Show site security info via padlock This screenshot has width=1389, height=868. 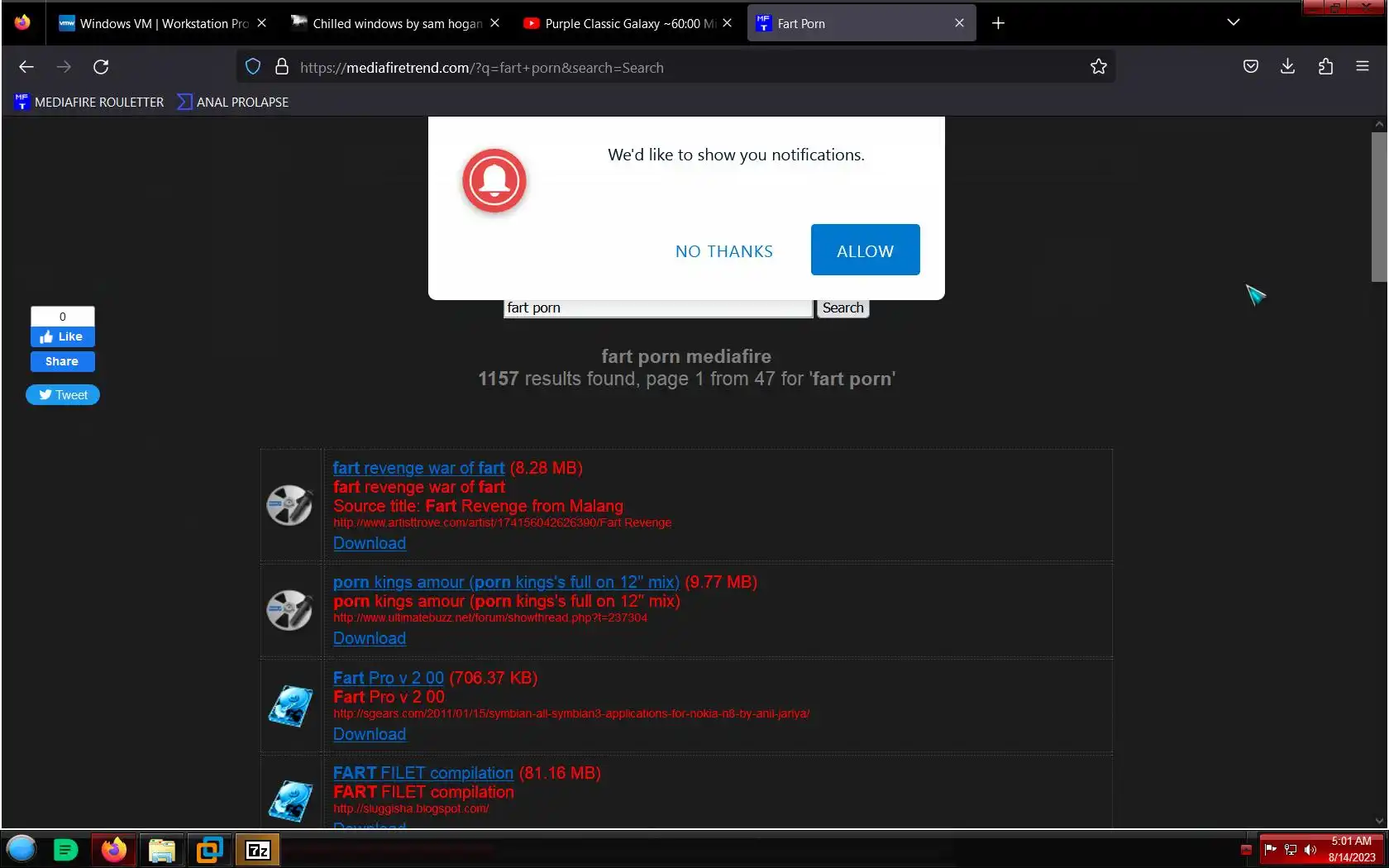[282, 67]
